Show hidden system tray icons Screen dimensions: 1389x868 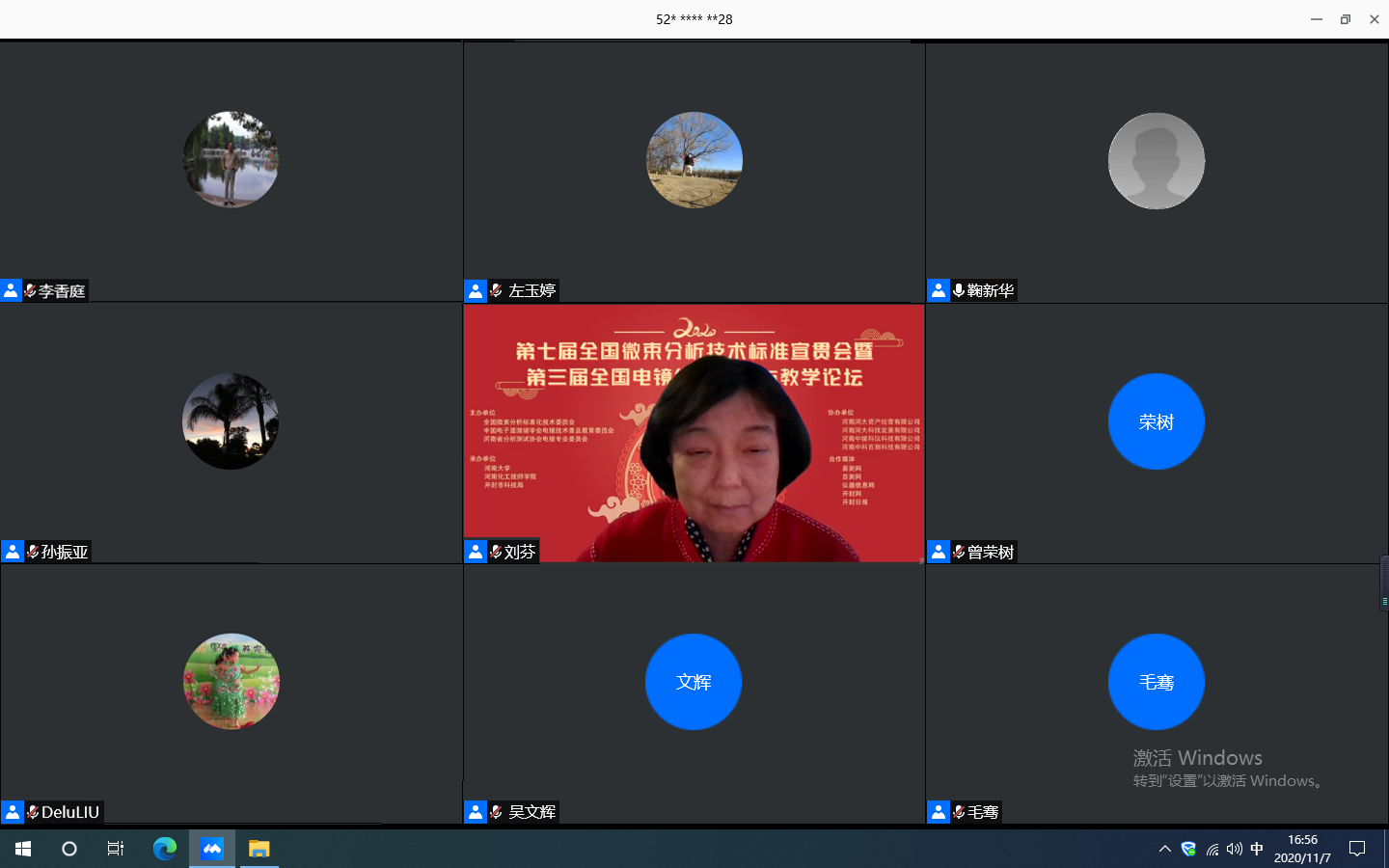[1164, 849]
